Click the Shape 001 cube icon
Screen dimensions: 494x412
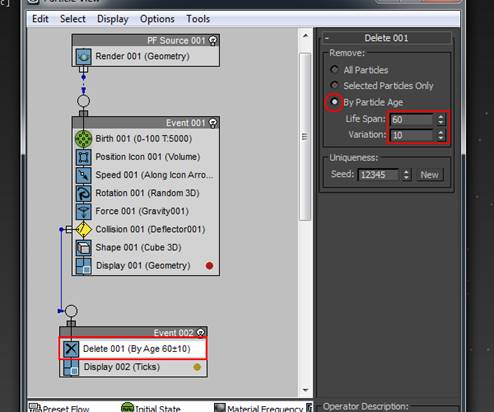[83, 248]
